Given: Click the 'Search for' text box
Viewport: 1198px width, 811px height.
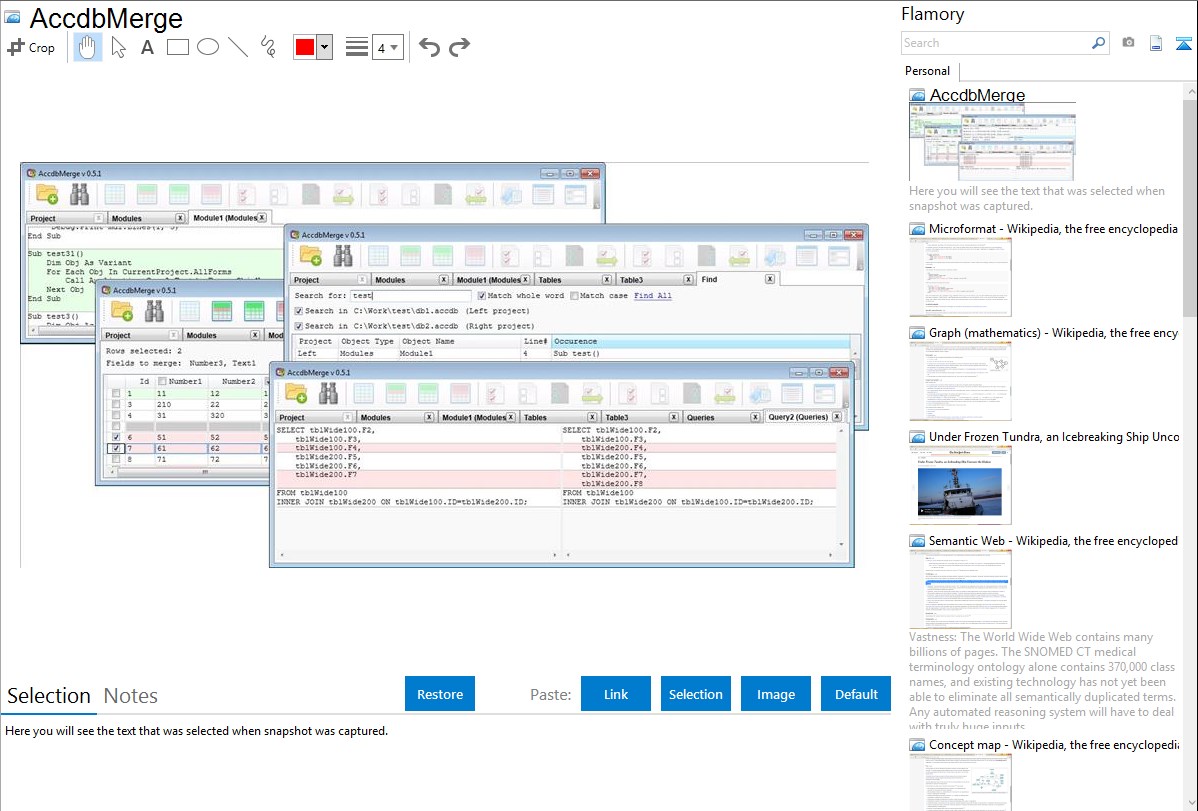Looking at the screenshot, I should pos(411,296).
